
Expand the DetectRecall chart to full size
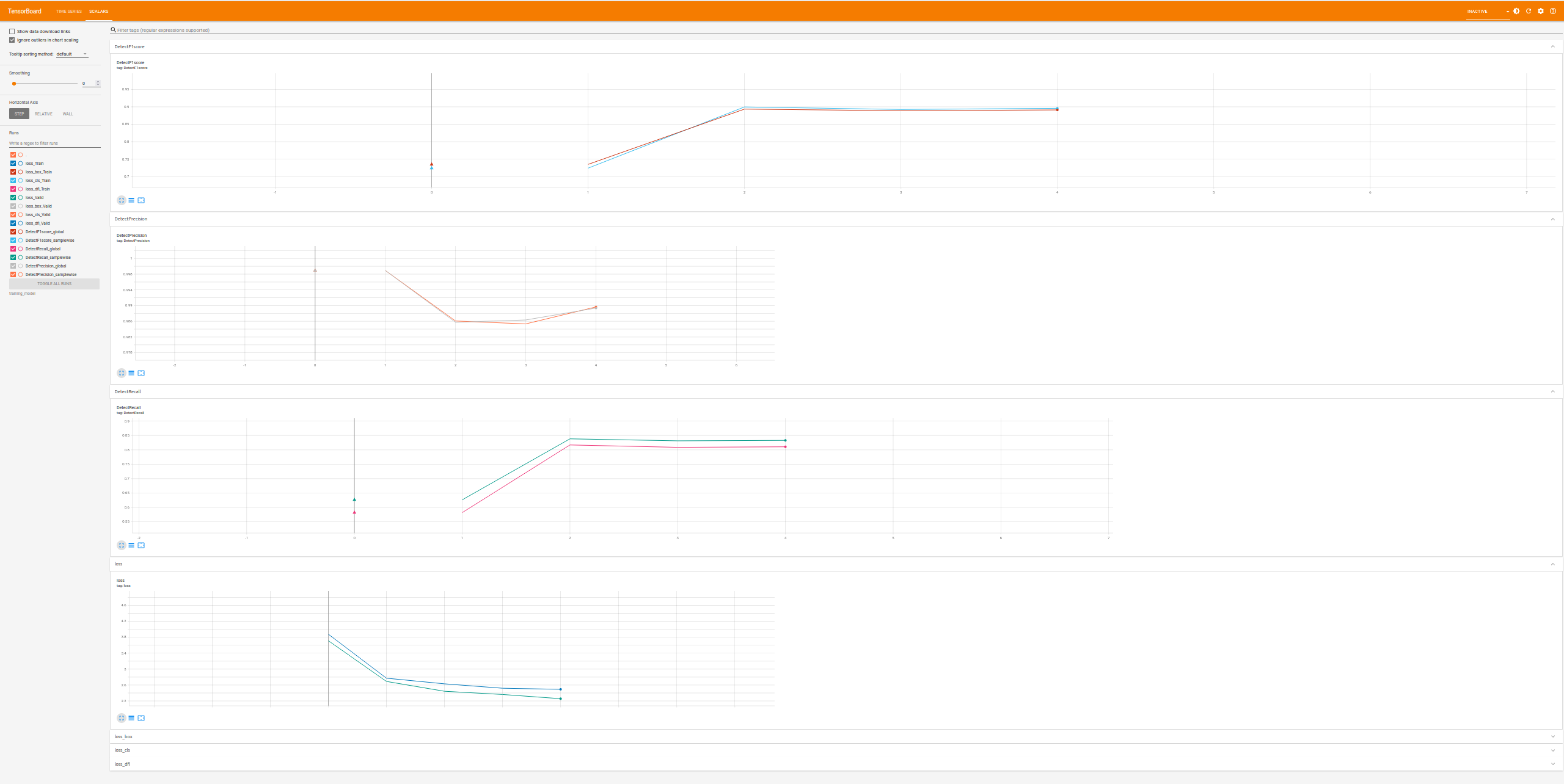[121, 545]
